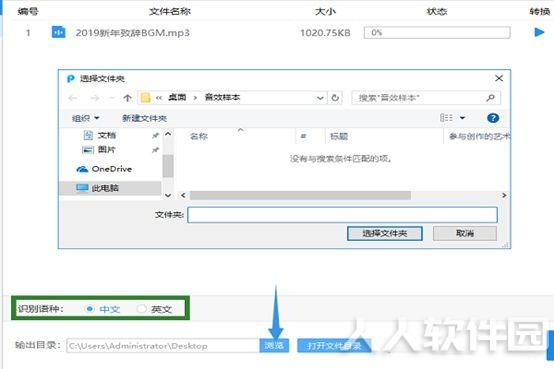Image resolution: width=554 pixels, height=369 pixels.
Task: Click the horizontal scrollbar right arrow
Action: tap(504, 195)
